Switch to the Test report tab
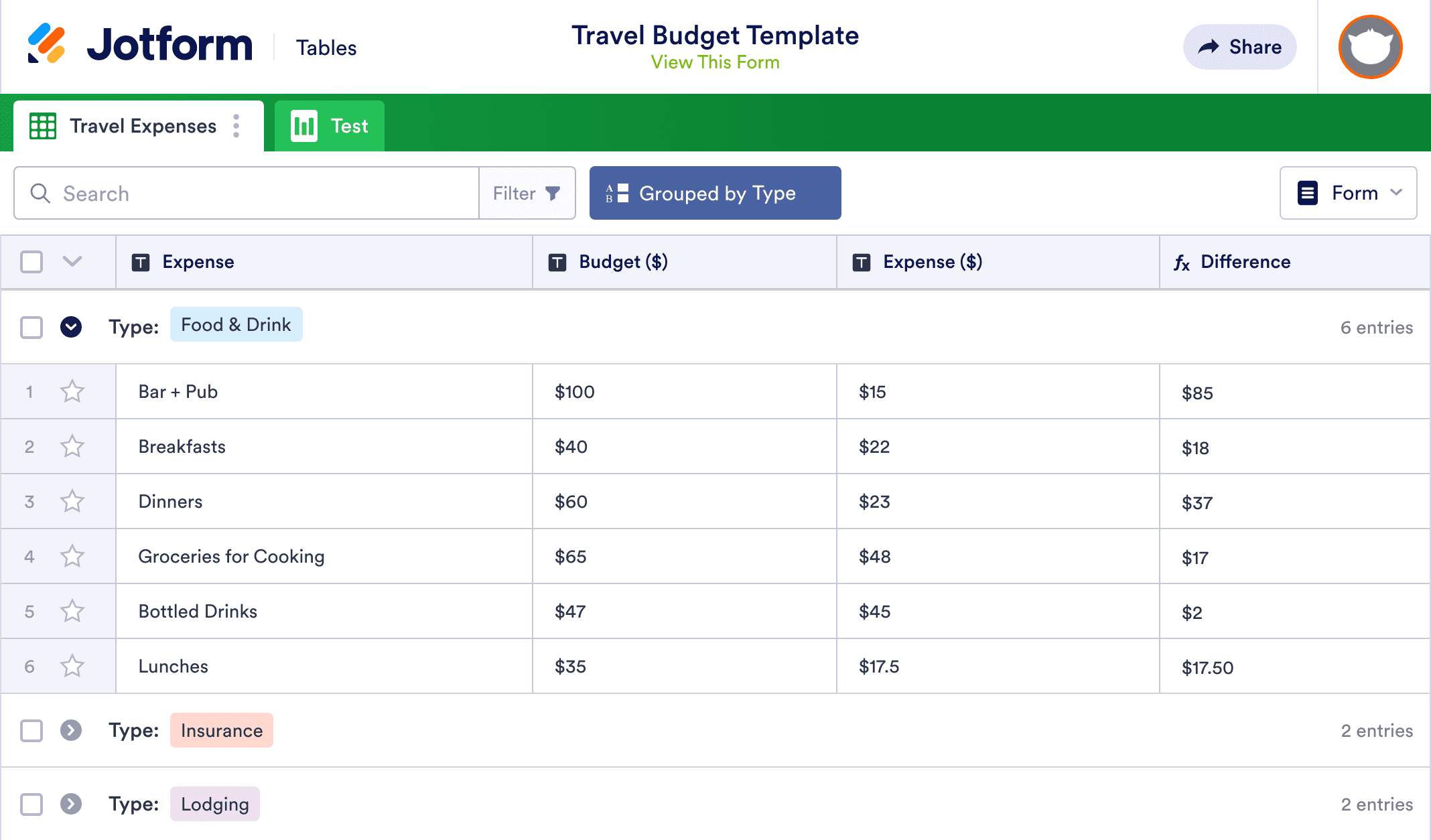Image resolution: width=1431 pixels, height=840 pixels. point(330,126)
